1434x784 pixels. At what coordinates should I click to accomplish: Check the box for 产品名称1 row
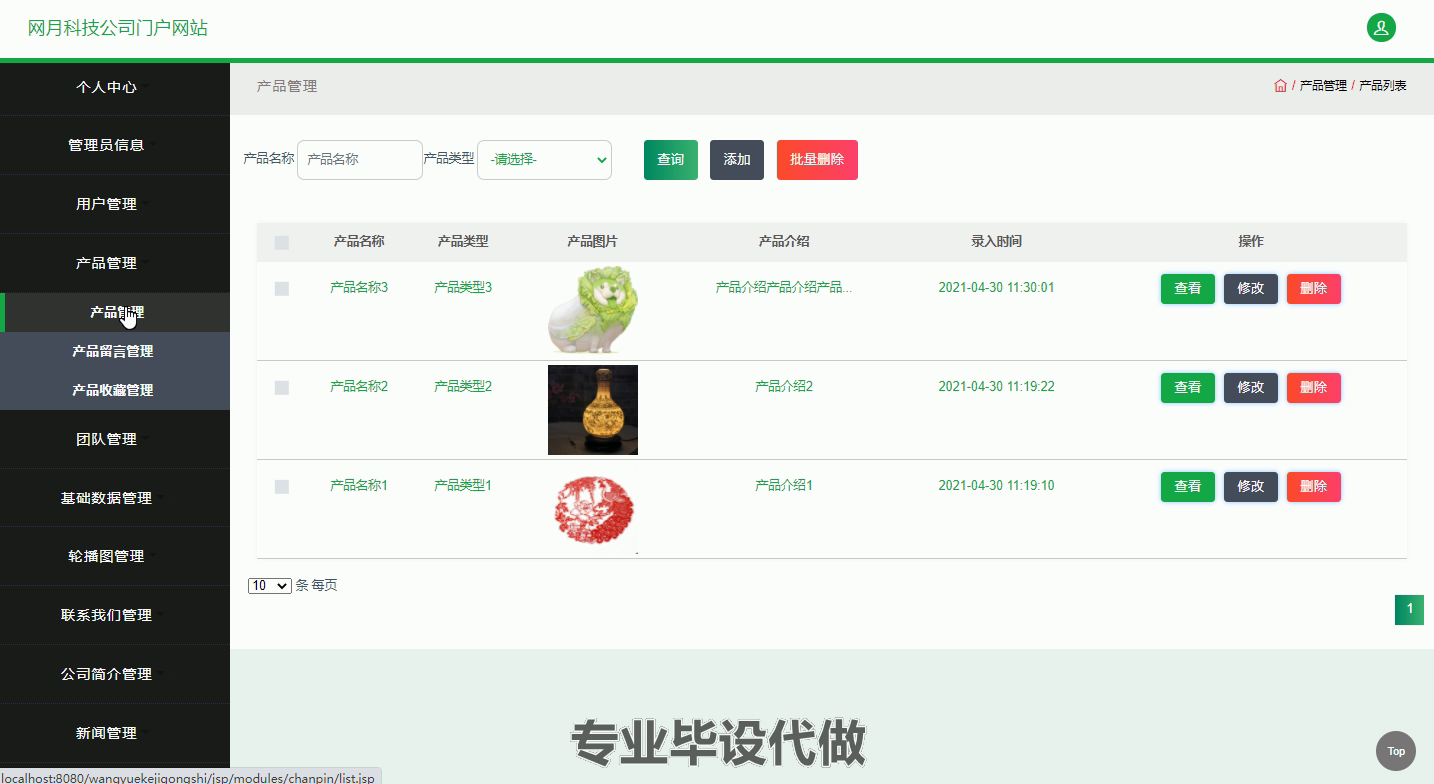click(282, 487)
